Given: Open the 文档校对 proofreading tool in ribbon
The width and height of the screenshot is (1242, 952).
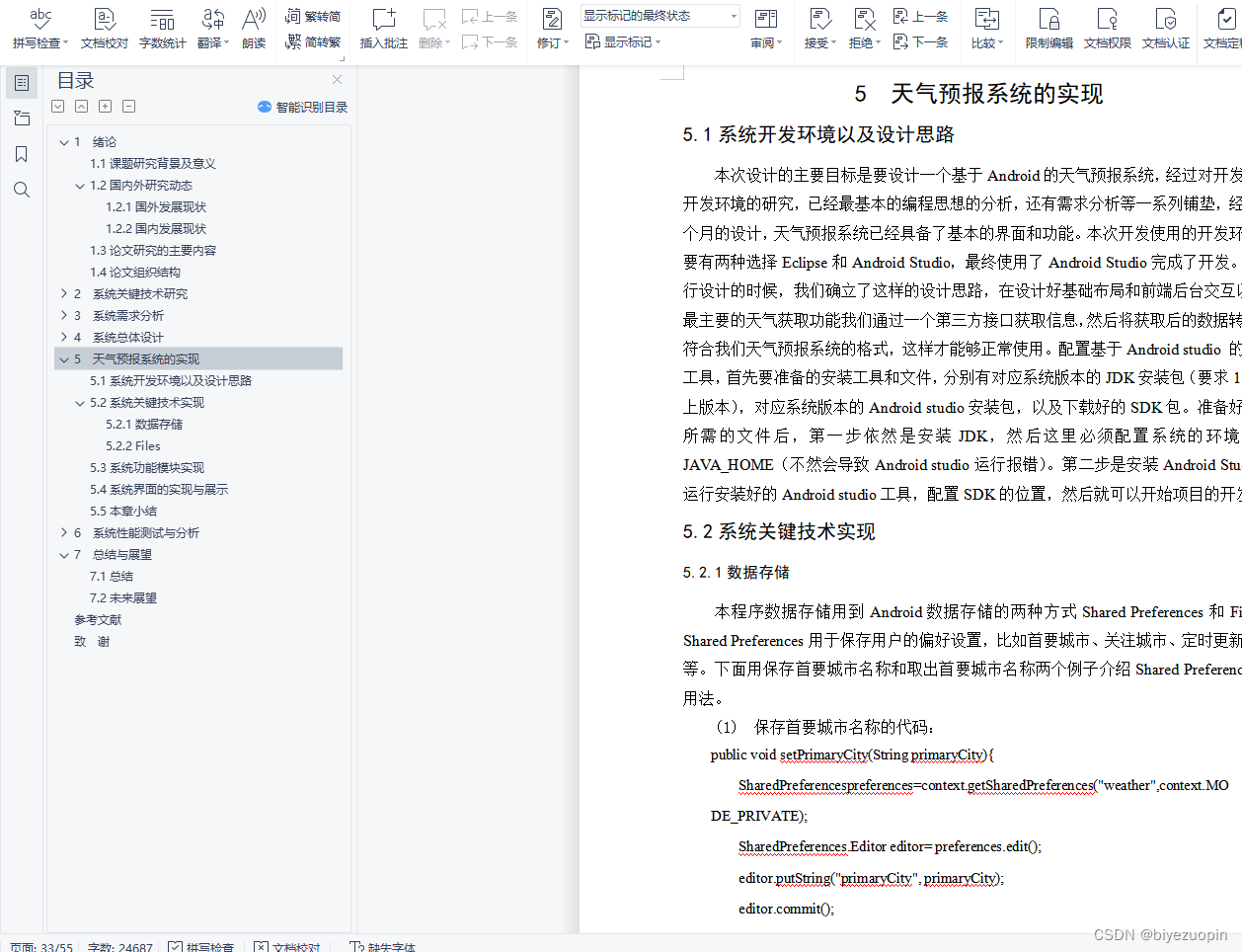Looking at the screenshot, I should [104, 28].
